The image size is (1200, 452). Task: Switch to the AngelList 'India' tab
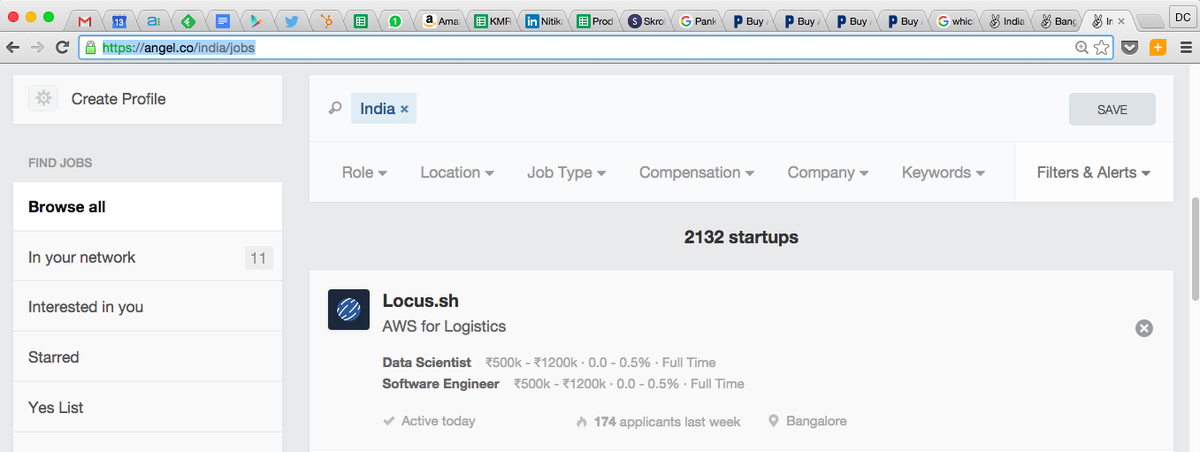click(1007, 20)
